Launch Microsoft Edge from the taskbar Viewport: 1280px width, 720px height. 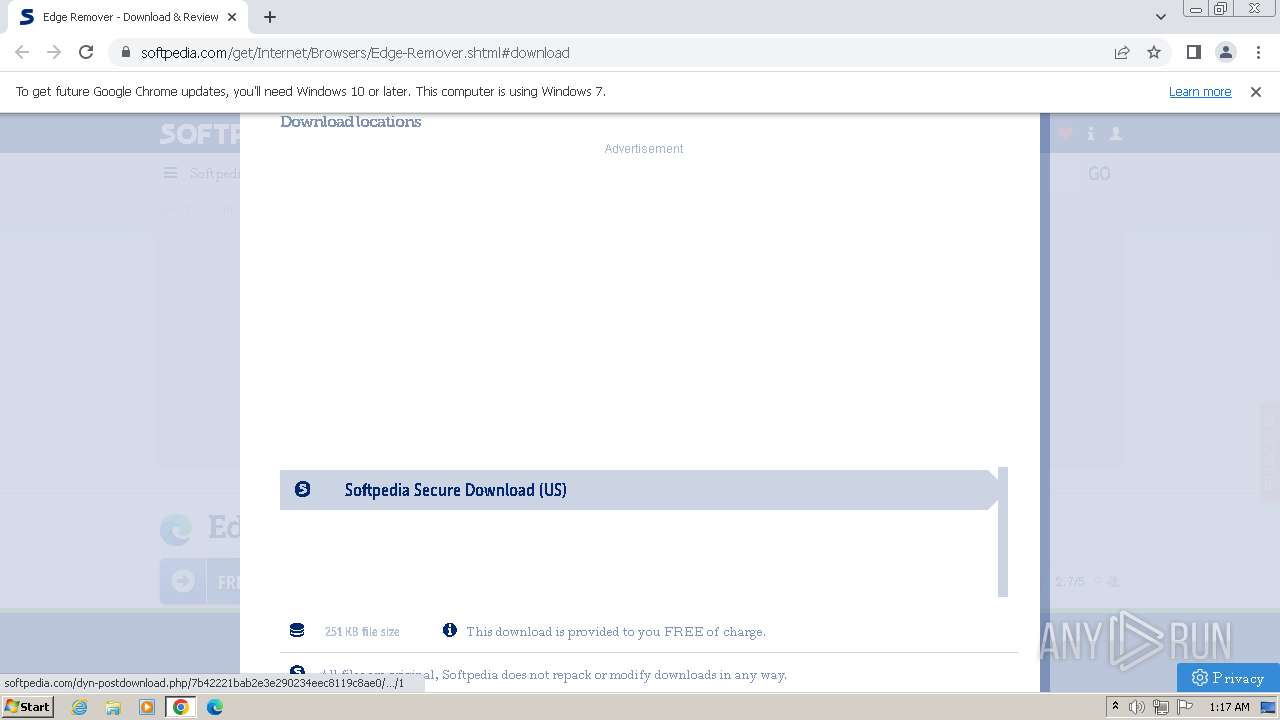click(215, 707)
